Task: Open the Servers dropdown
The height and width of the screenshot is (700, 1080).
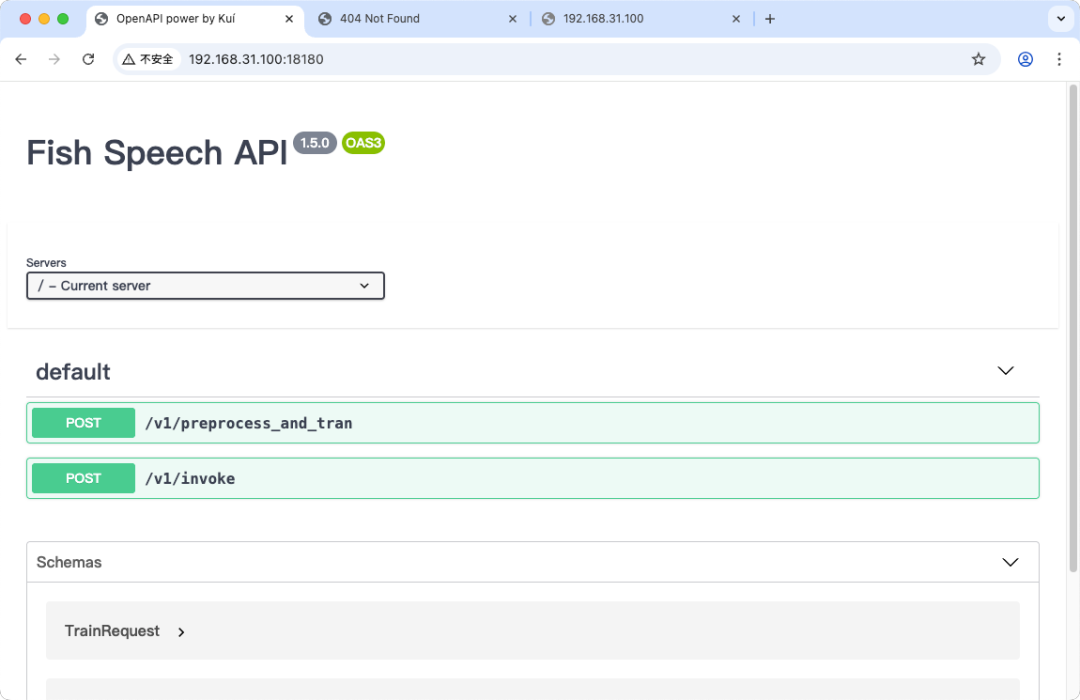Action: pyautogui.click(x=205, y=286)
